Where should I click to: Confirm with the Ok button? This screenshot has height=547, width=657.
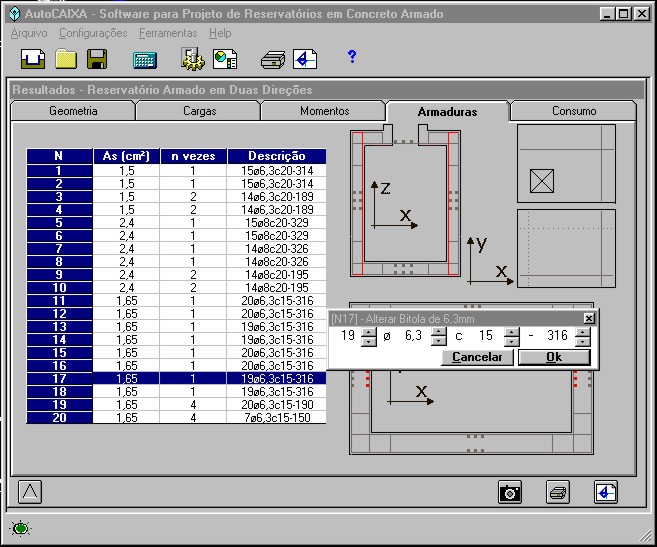pyautogui.click(x=554, y=357)
